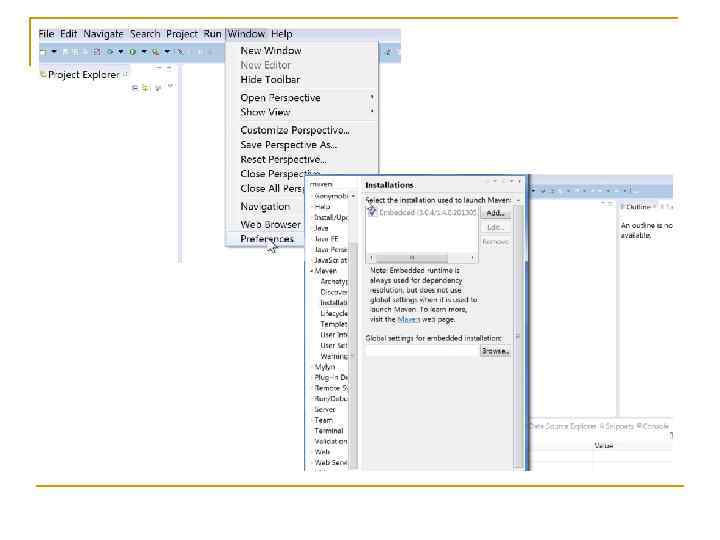
Task: Select Lifecycle Mappings under Maven
Action: pyautogui.click(x=334, y=314)
